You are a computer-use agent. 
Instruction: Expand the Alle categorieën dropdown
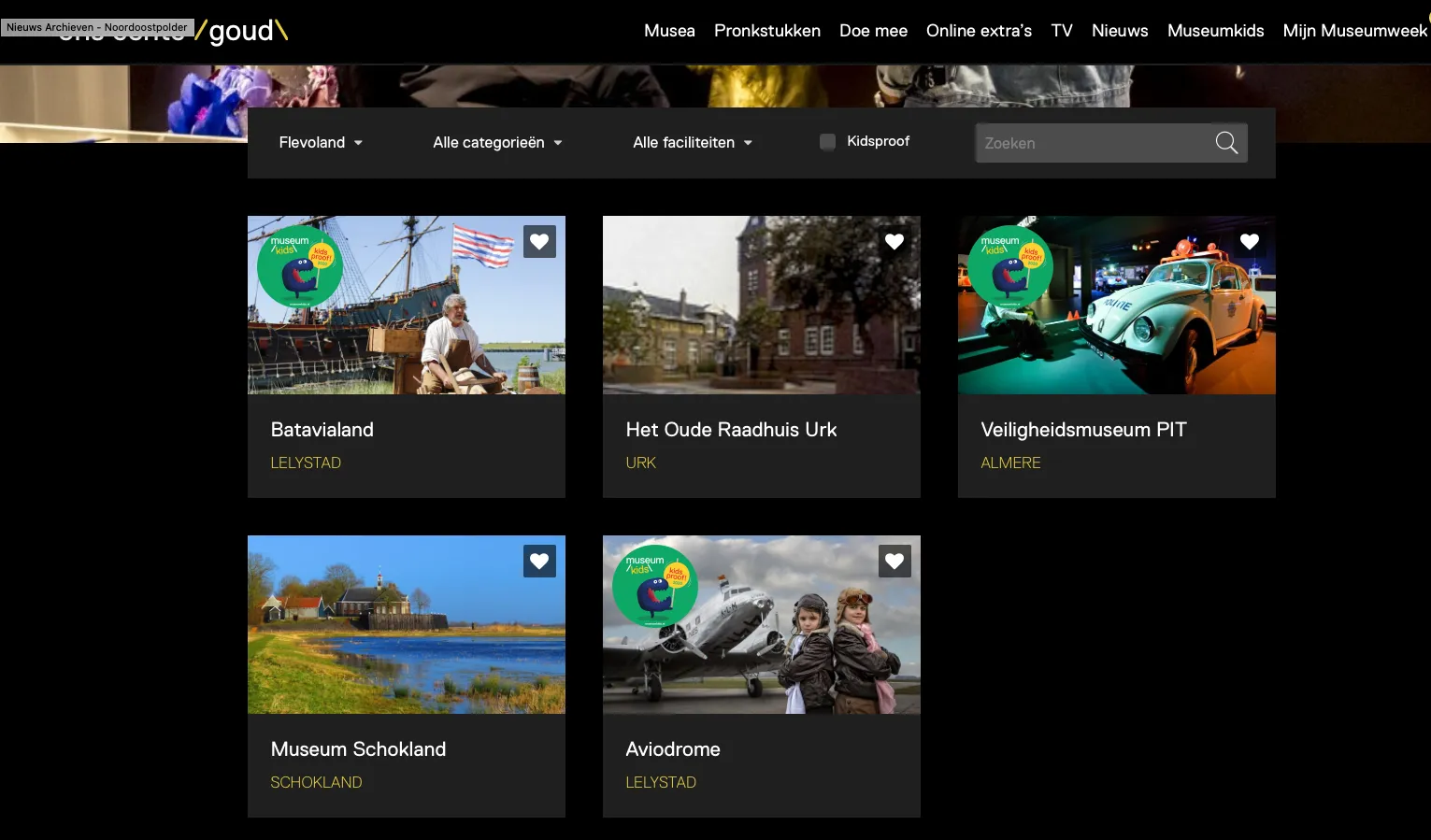pyautogui.click(x=497, y=143)
